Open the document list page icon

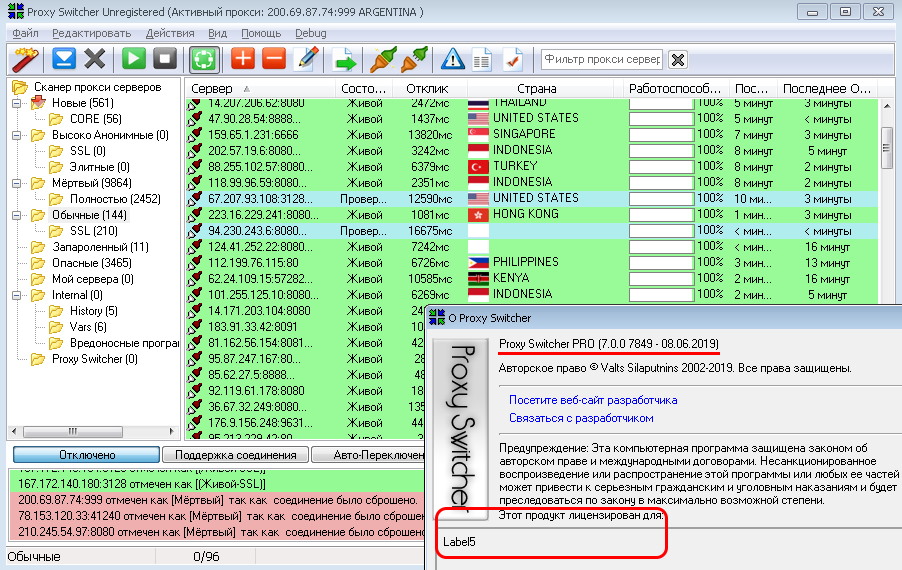[482, 60]
